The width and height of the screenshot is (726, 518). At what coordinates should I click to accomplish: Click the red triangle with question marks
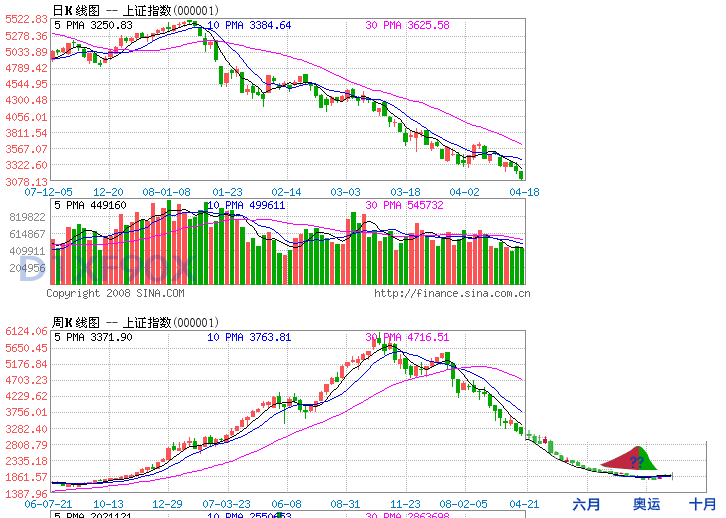(628, 460)
